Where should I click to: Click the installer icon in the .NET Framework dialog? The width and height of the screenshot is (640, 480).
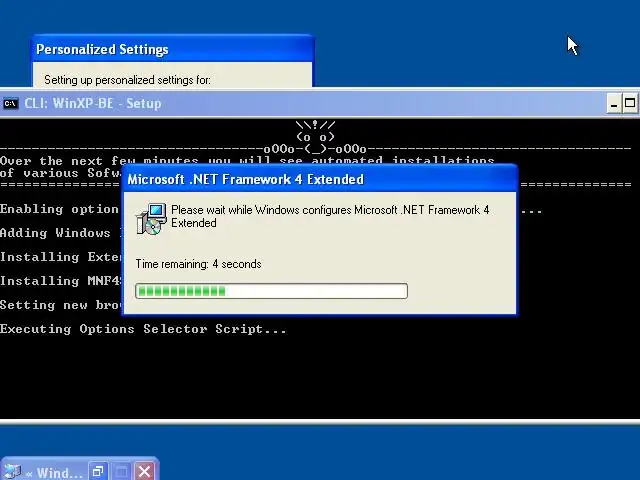click(x=151, y=219)
